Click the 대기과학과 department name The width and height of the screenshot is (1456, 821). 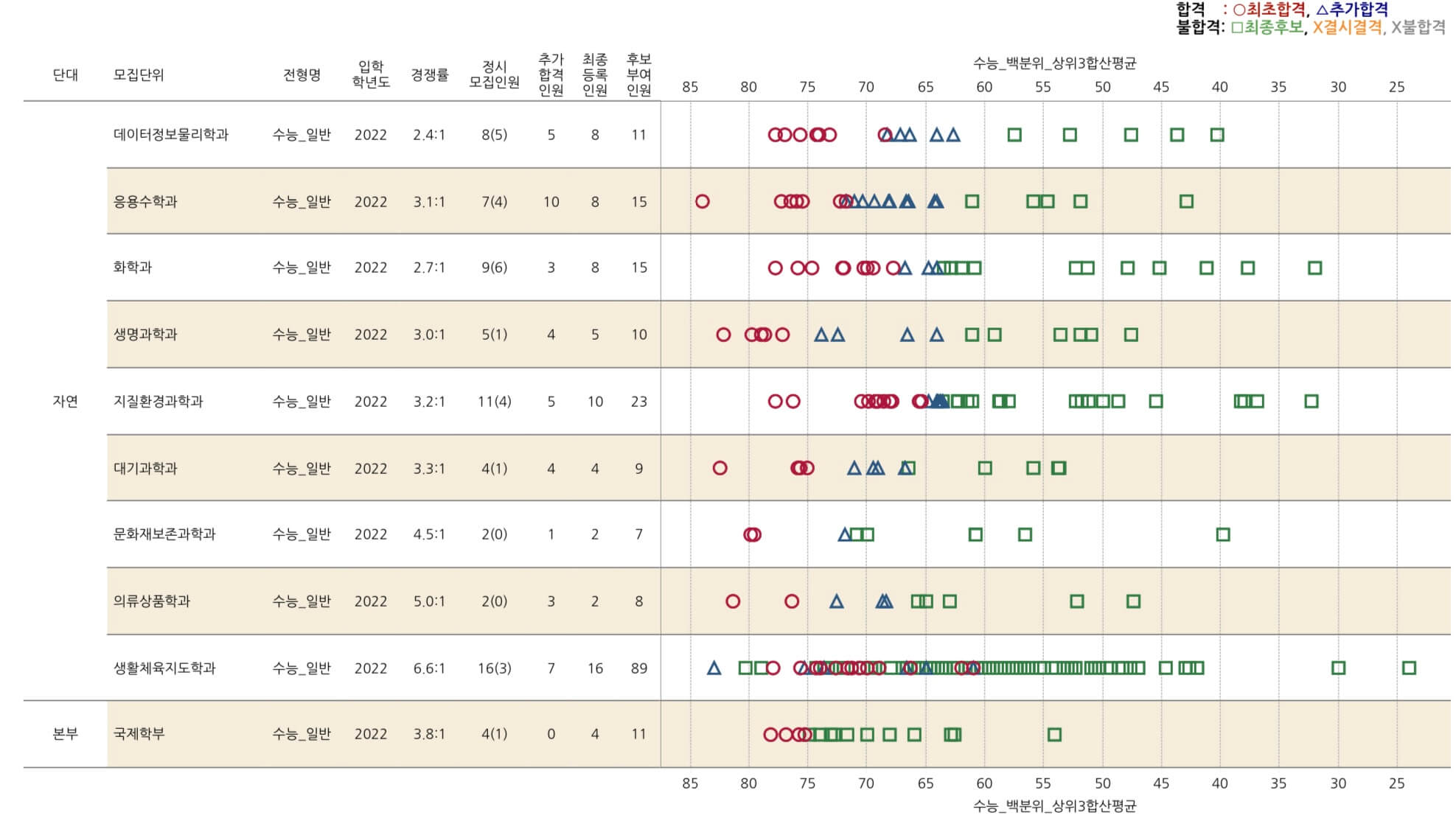pos(145,468)
